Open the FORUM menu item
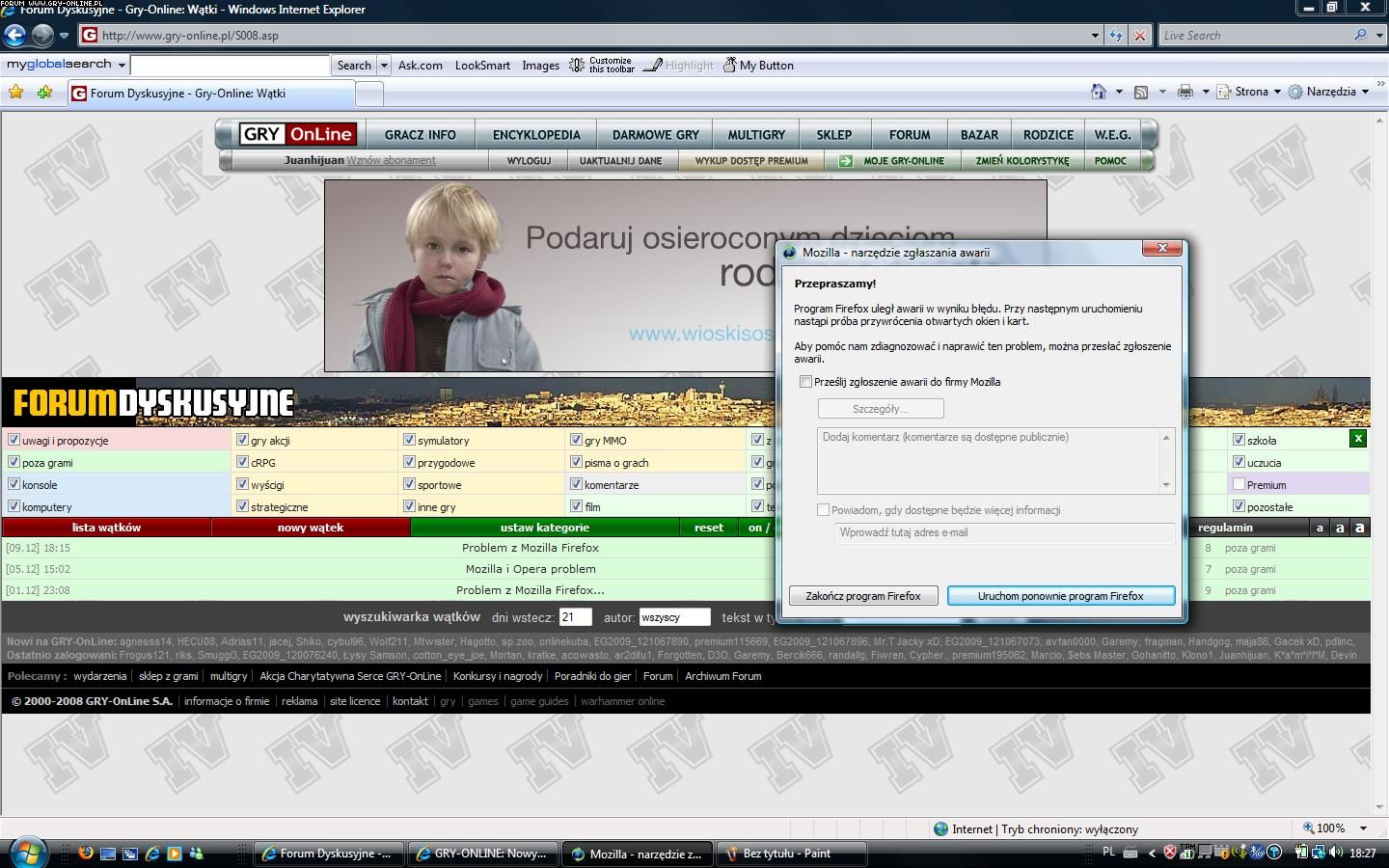1389x868 pixels. [x=910, y=135]
